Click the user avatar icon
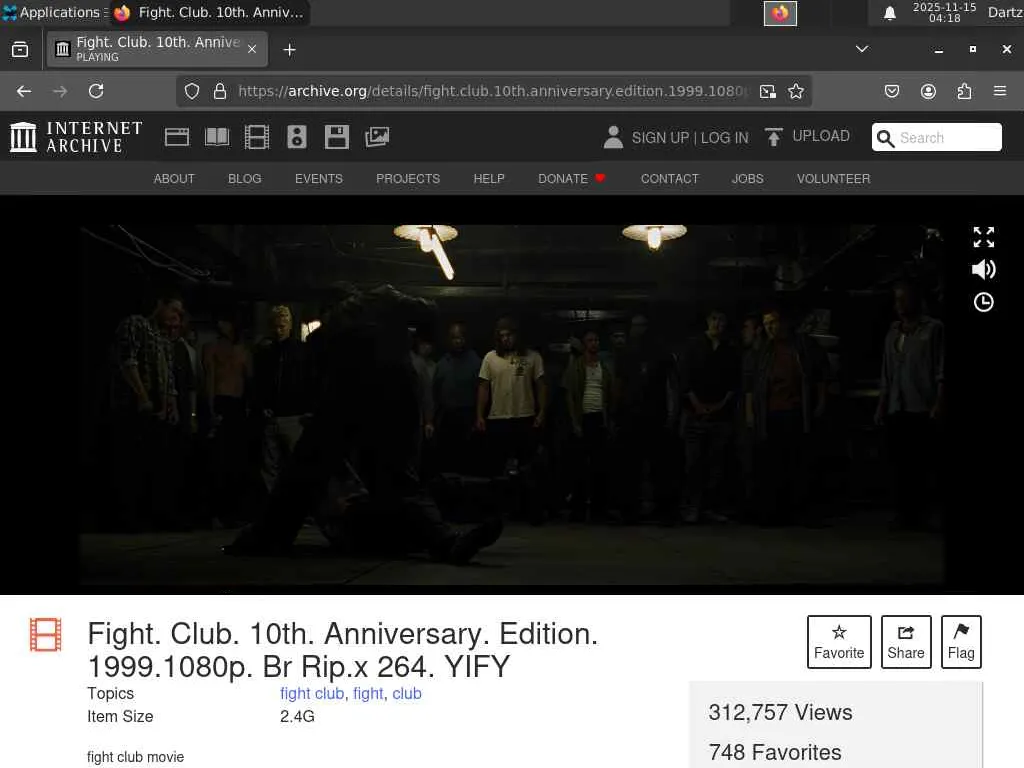 pyautogui.click(x=613, y=137)
